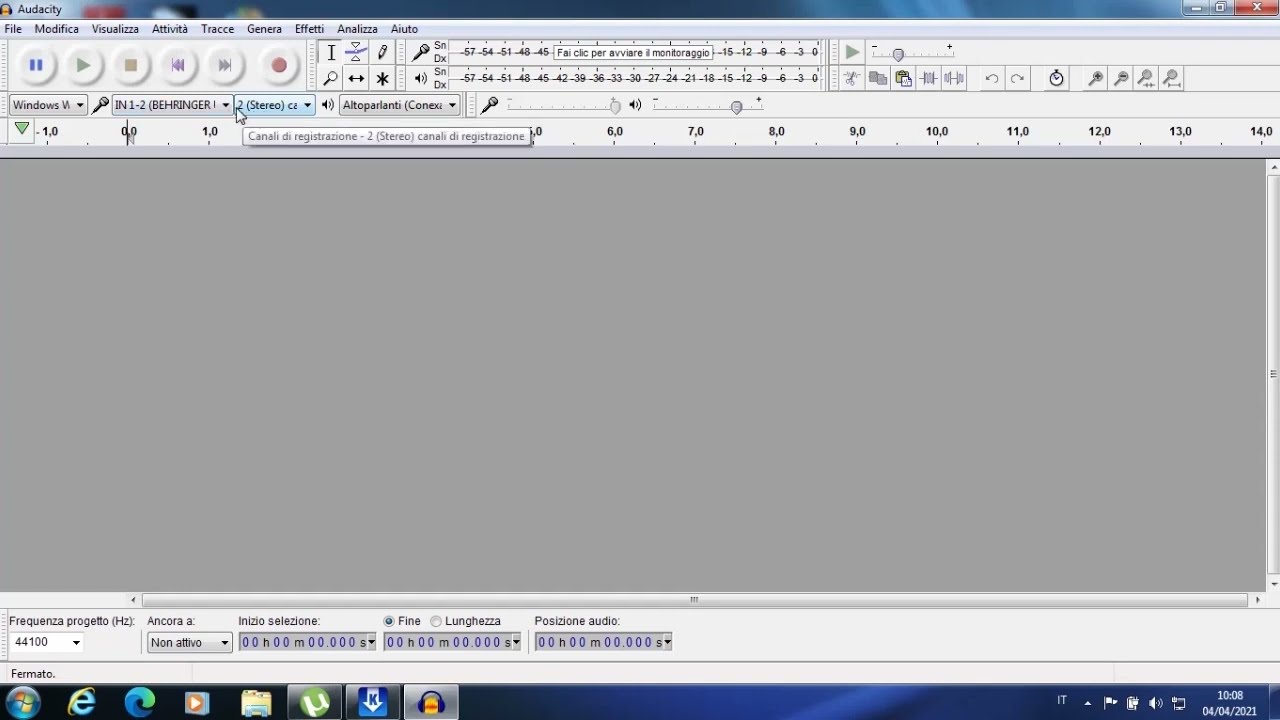Image resolution: width=1280 pixels, height=720 pixels.
Task: Select the Multi-tool asterisk
Action: 382,78
